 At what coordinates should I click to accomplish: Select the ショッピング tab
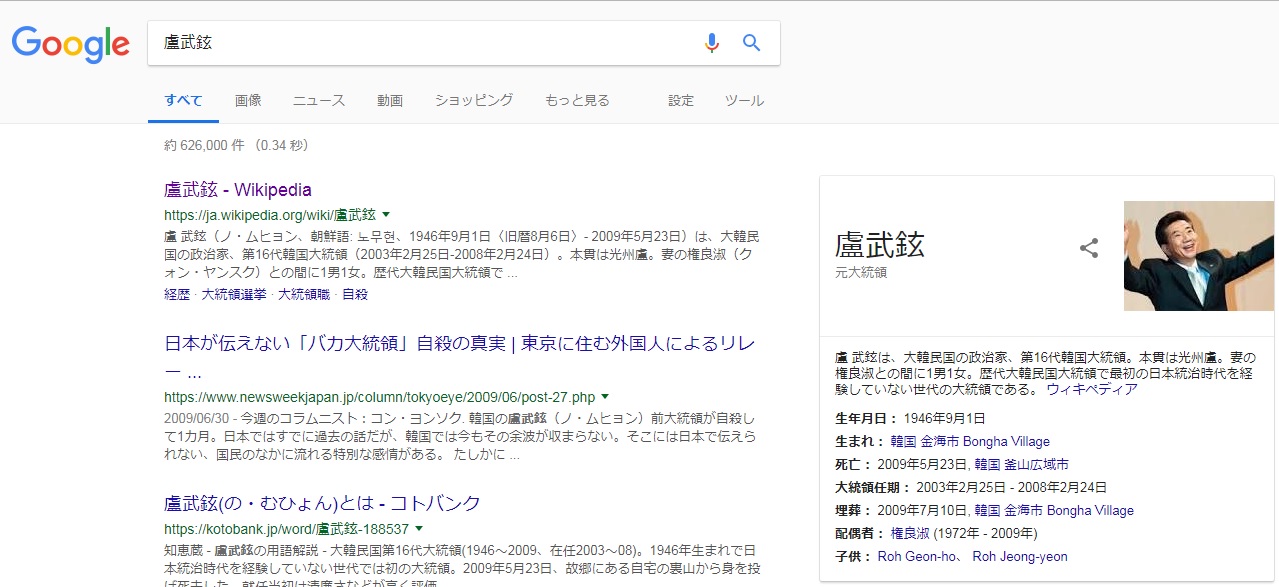point(473,100)
